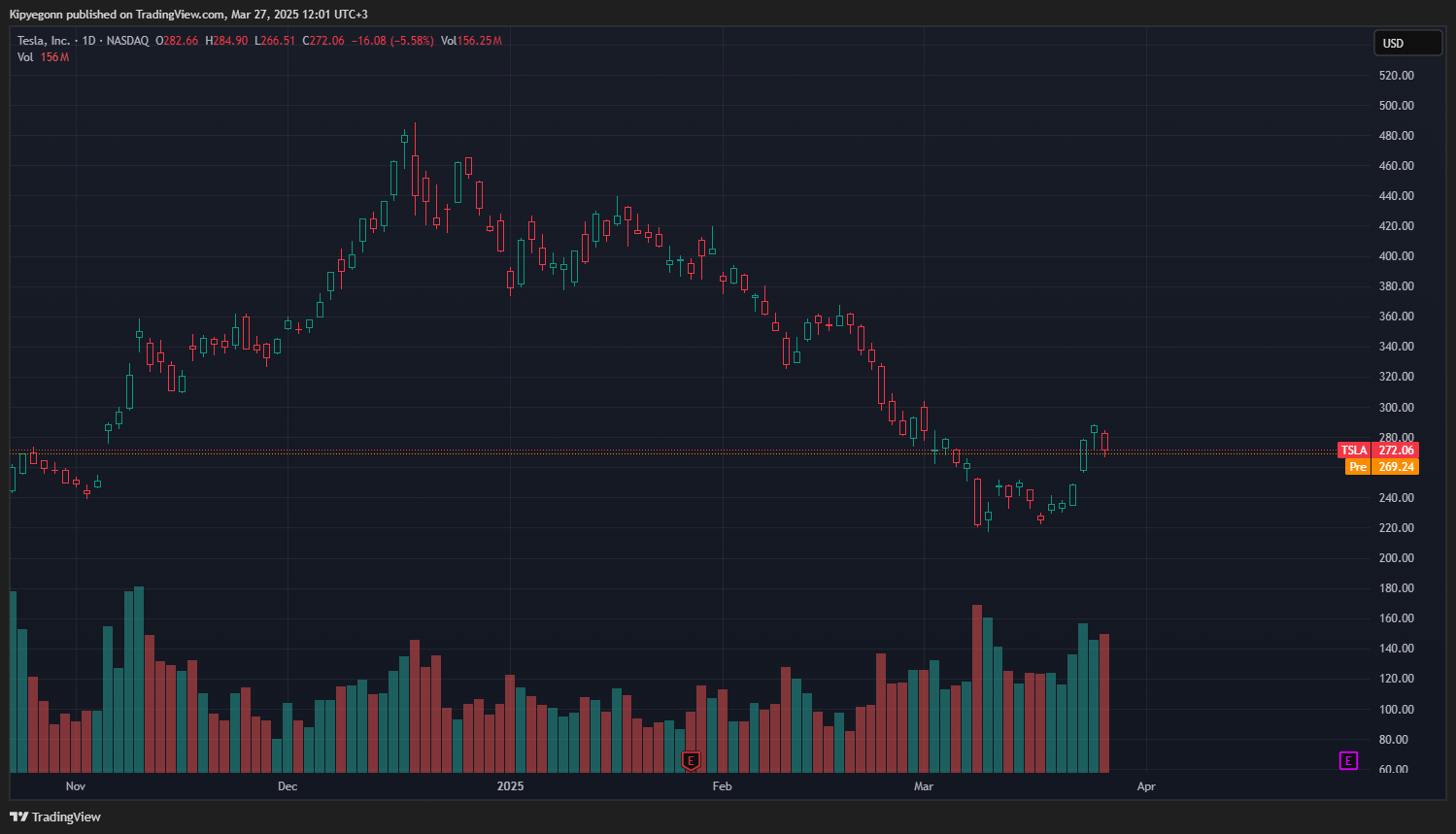Click the purple upcoming earnings E marker

1348,761
